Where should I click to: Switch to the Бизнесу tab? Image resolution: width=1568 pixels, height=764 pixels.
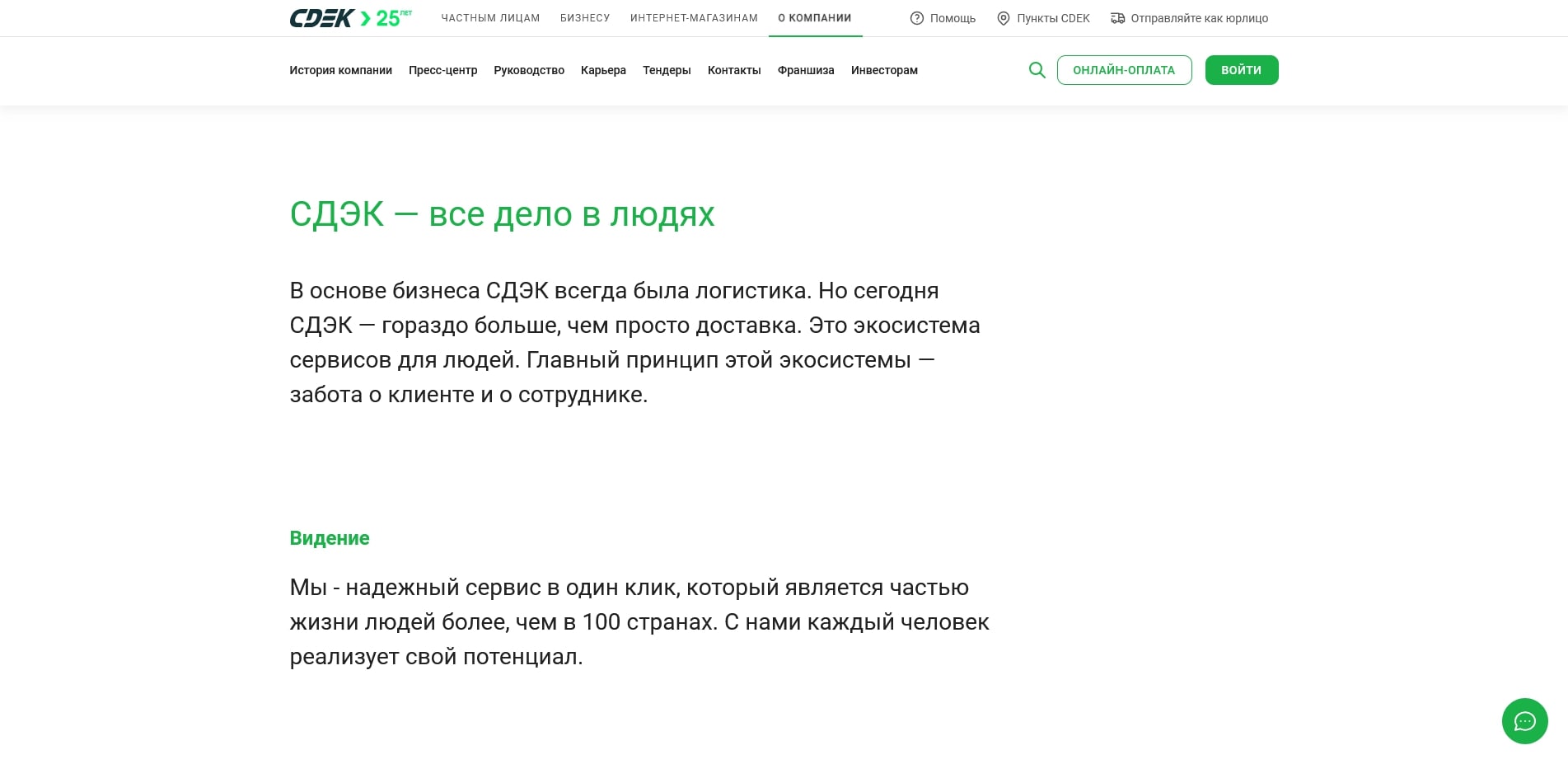click(x=585, y=17)
